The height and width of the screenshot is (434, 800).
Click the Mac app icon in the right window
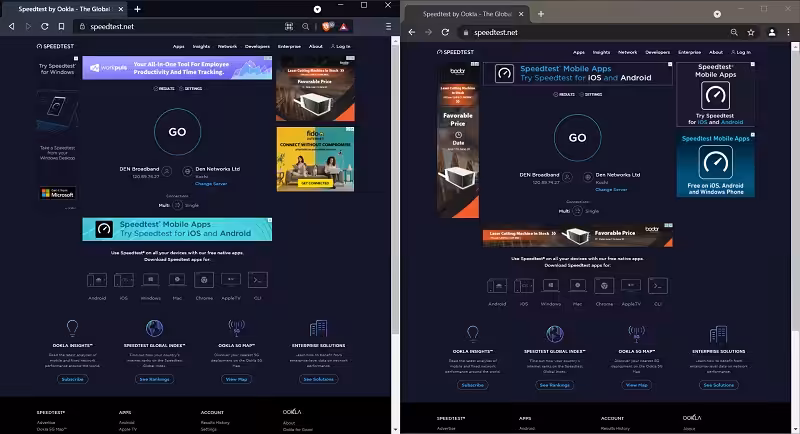click(x=577, y=286)
